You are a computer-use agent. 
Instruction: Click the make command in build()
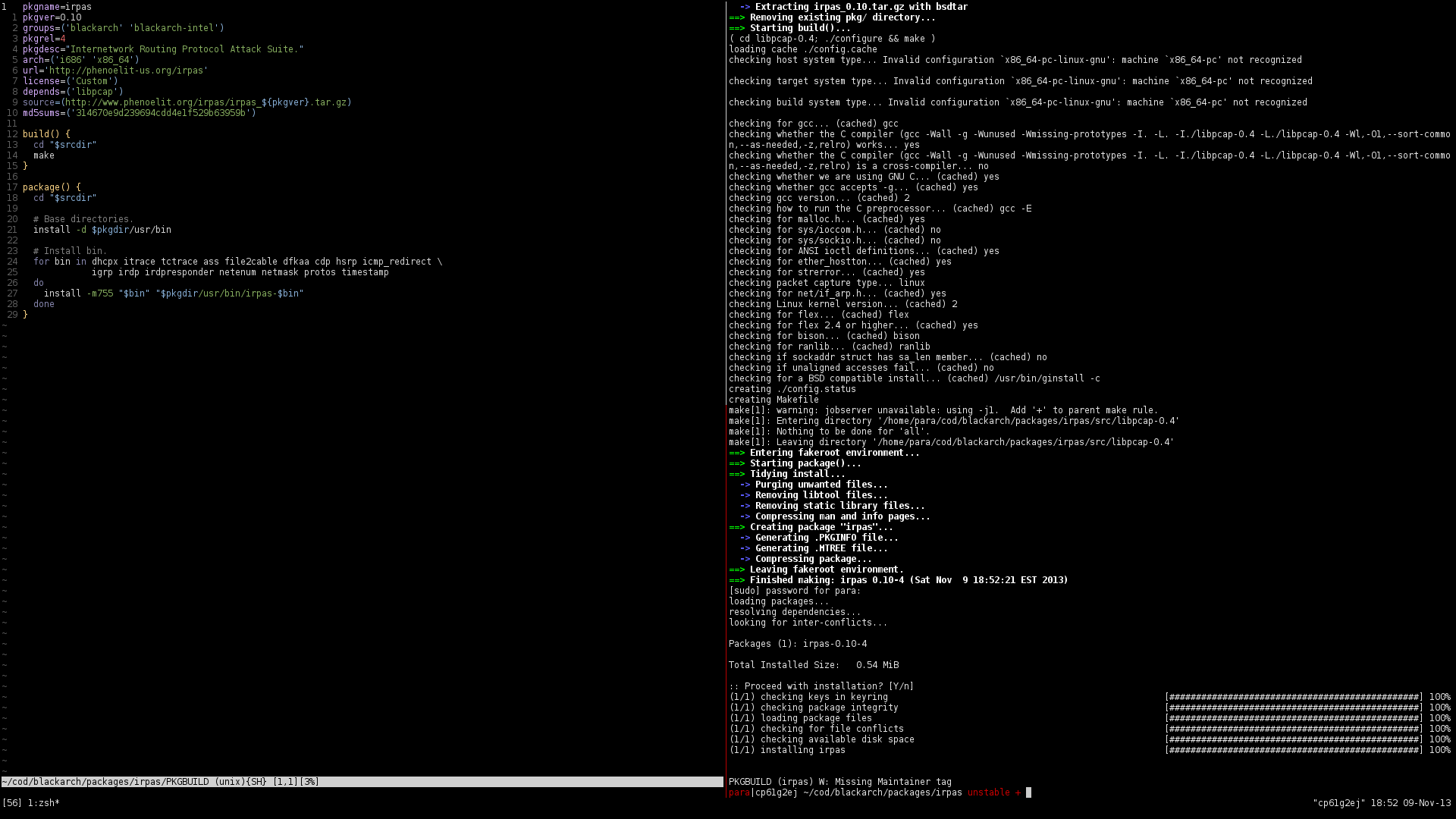click(x=44, y=155)
